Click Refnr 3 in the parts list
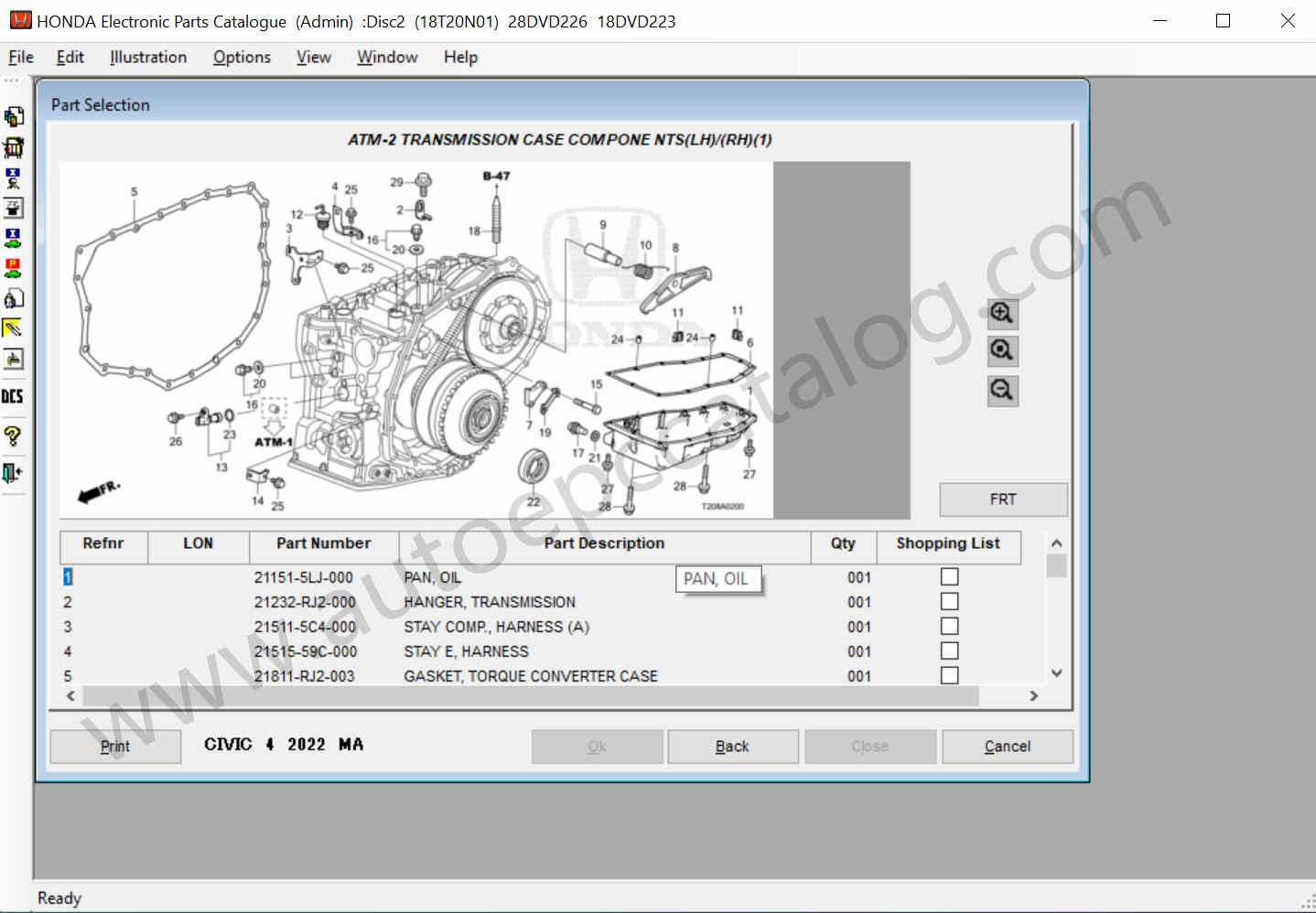The width and height of the screenshot is (1316, 913). (x=68, y=627)
